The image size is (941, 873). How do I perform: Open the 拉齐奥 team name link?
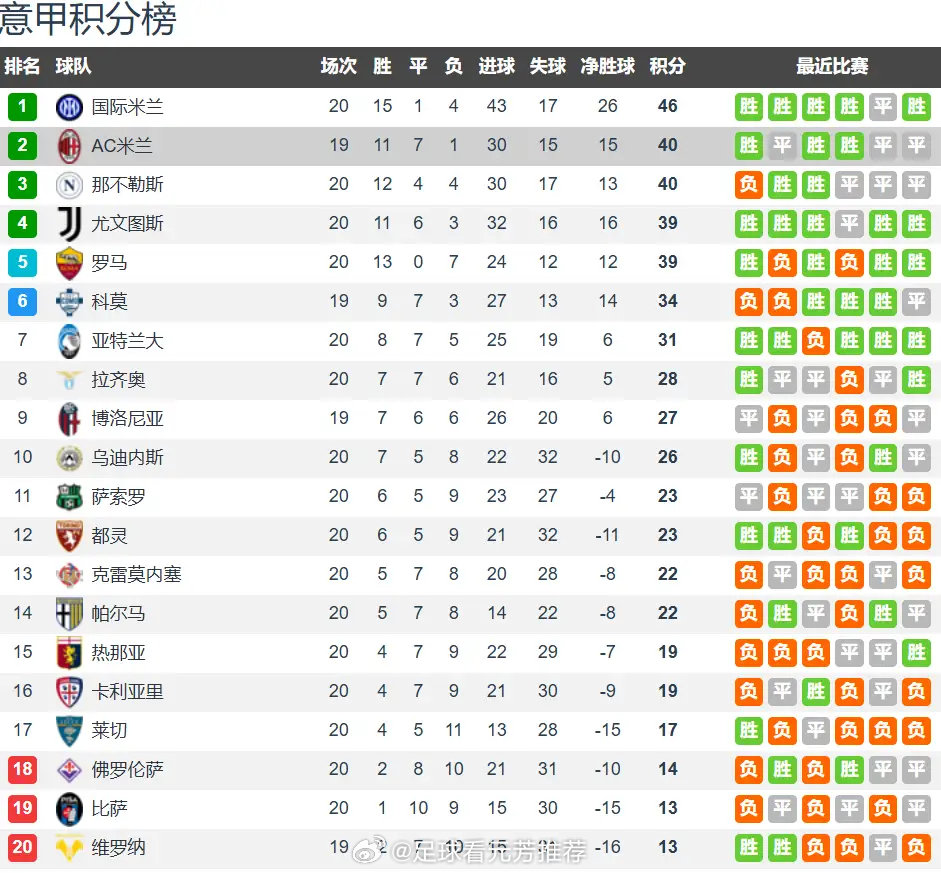click(x=118, y=380)
